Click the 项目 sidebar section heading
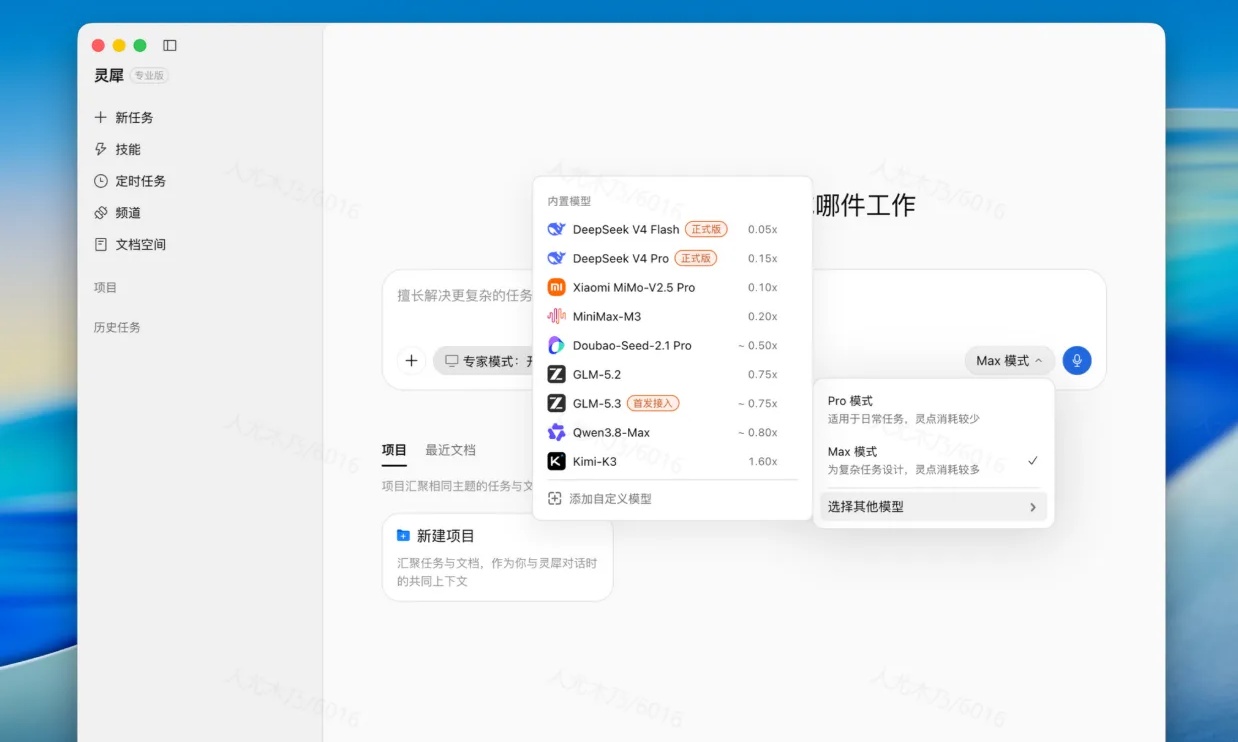Screen dimensions: 1238x742 click(x=105, y=287)
